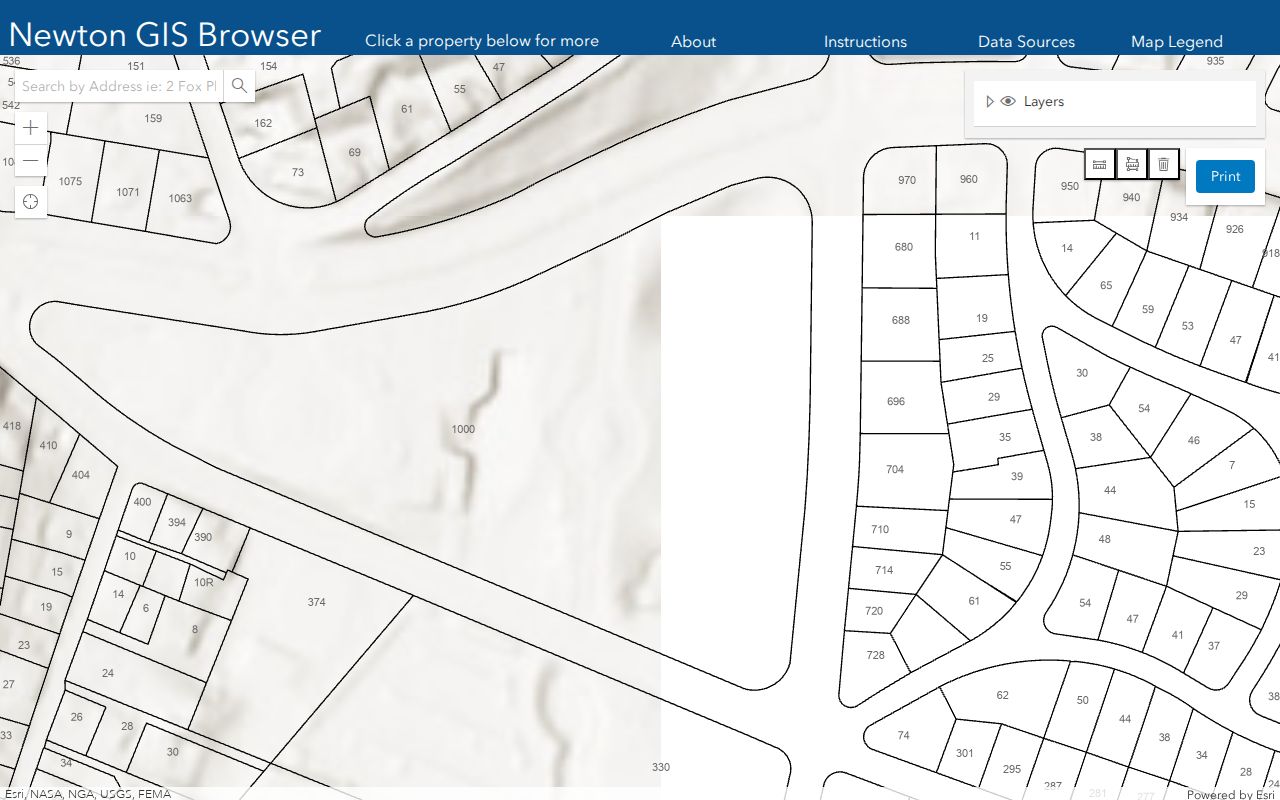Select parcel labeled 696
Viewport: 1280px width, 800px height.
click(x=896, y=401)
